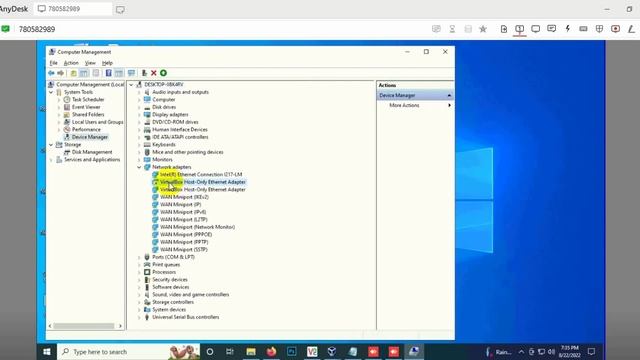This screenshot has width=640, height=360.
Task: Expand the Processors category
Action: point(139,272)
